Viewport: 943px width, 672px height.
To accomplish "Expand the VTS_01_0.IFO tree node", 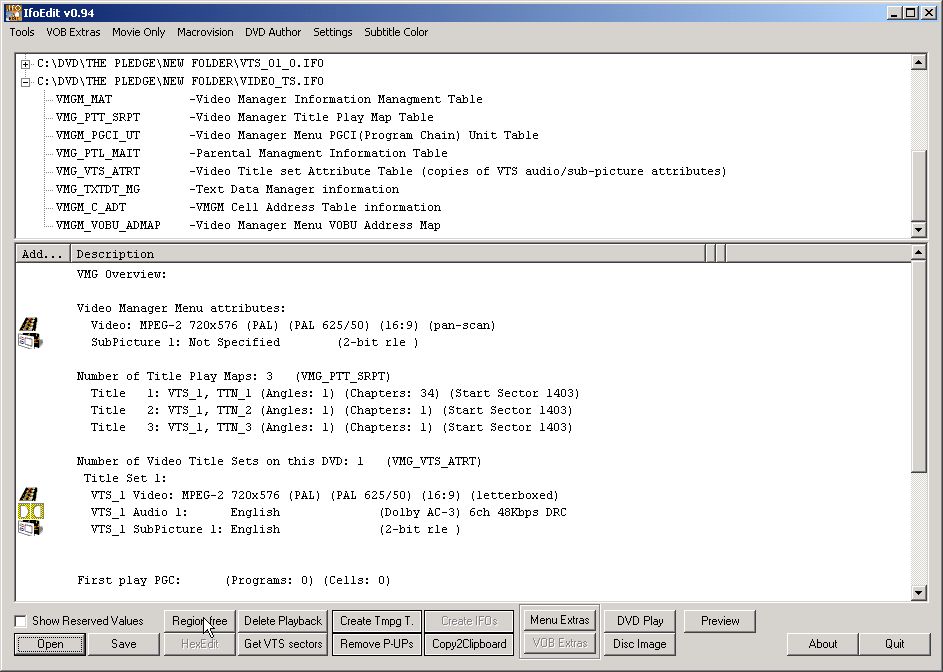I will coord(25,64).
